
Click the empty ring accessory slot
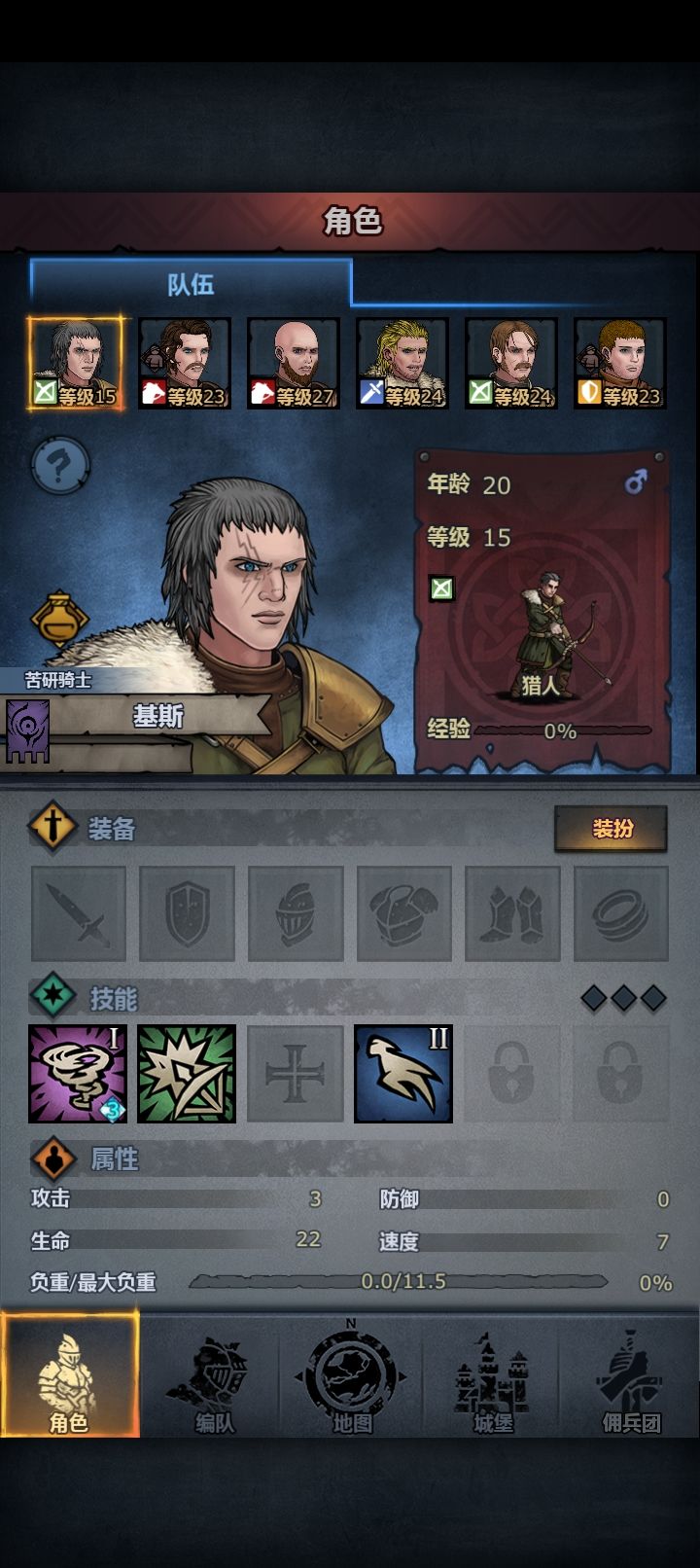621,914
